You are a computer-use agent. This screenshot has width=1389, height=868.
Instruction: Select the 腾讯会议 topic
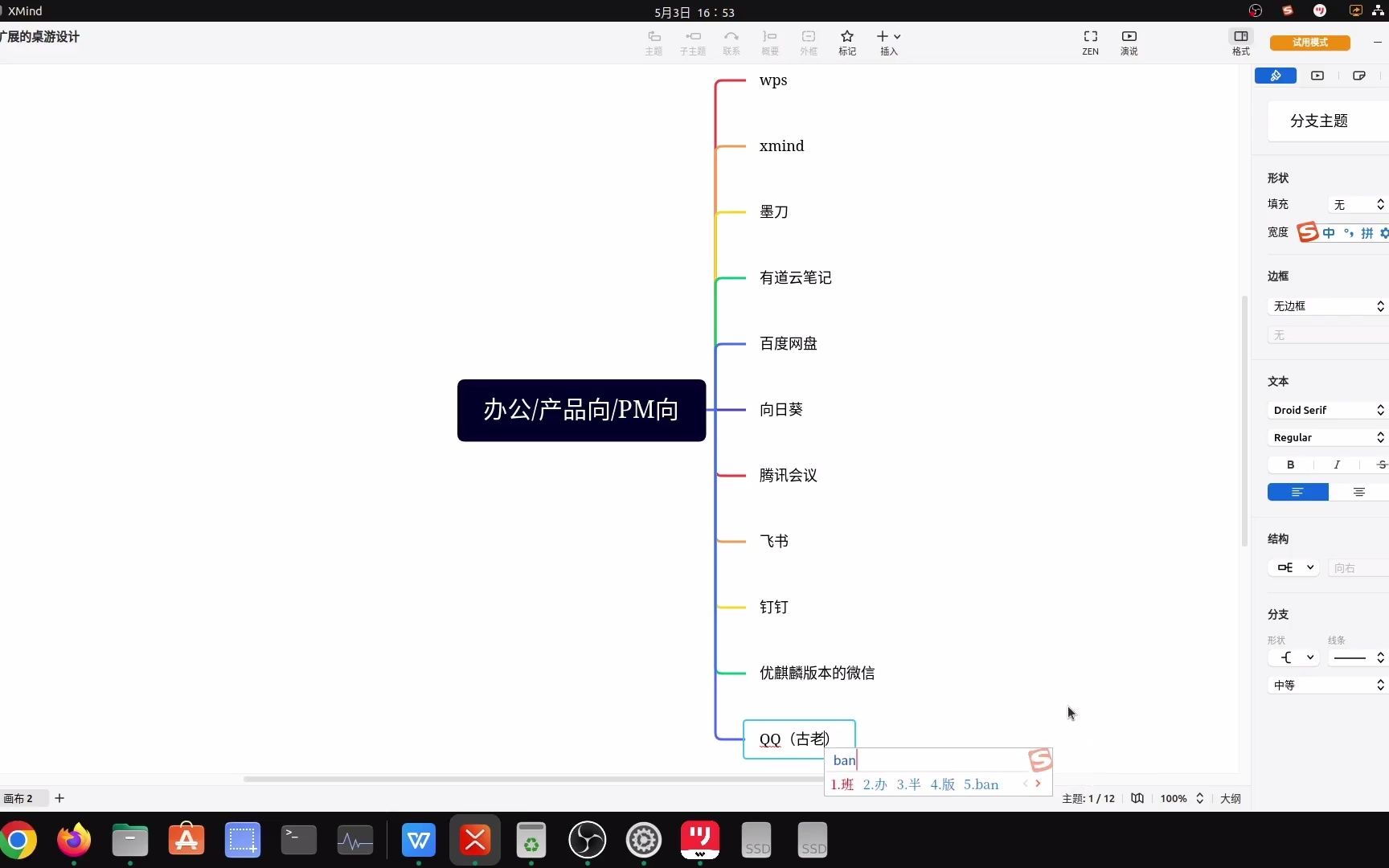coord(788,476)
